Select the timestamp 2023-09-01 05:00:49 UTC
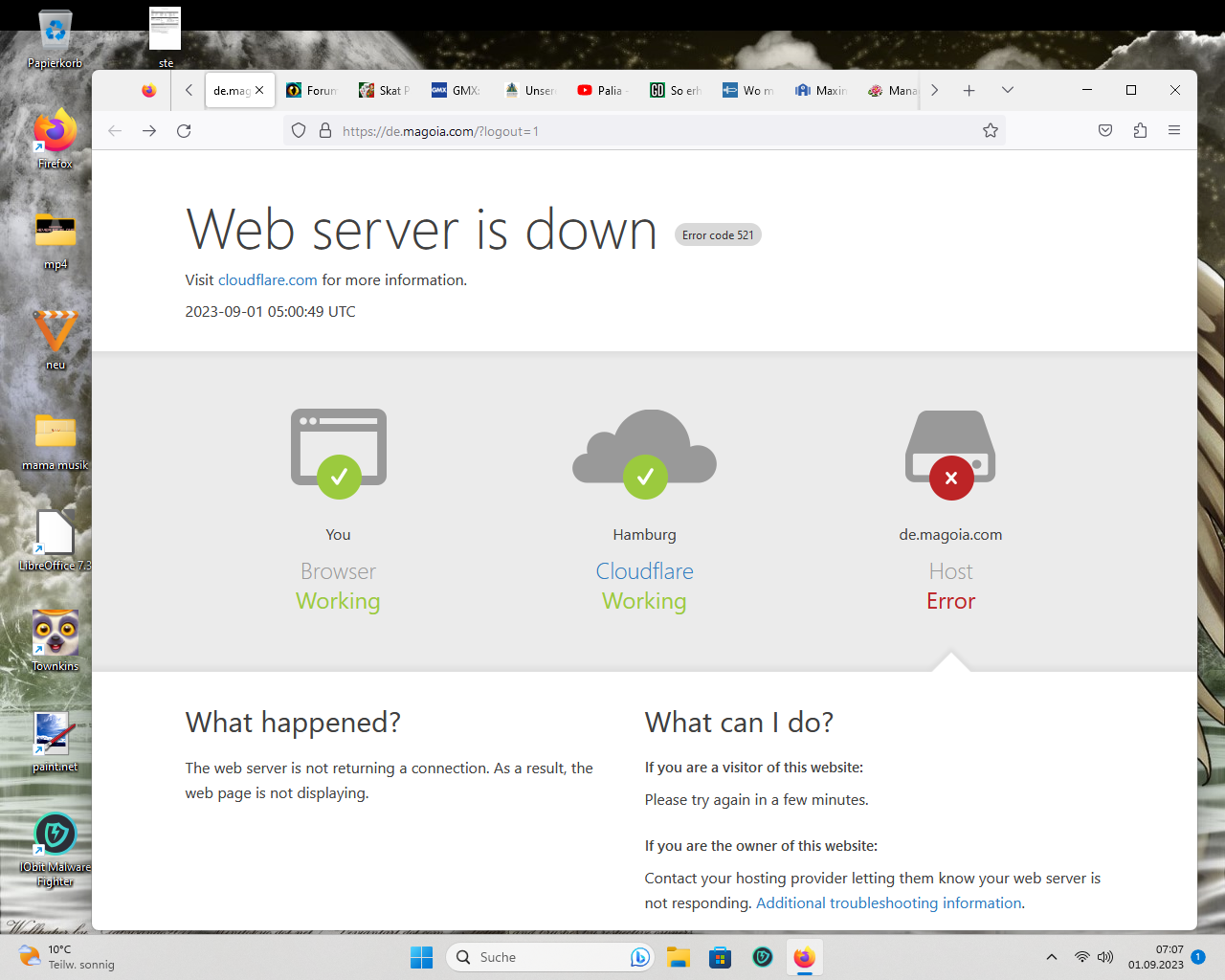 271,312
